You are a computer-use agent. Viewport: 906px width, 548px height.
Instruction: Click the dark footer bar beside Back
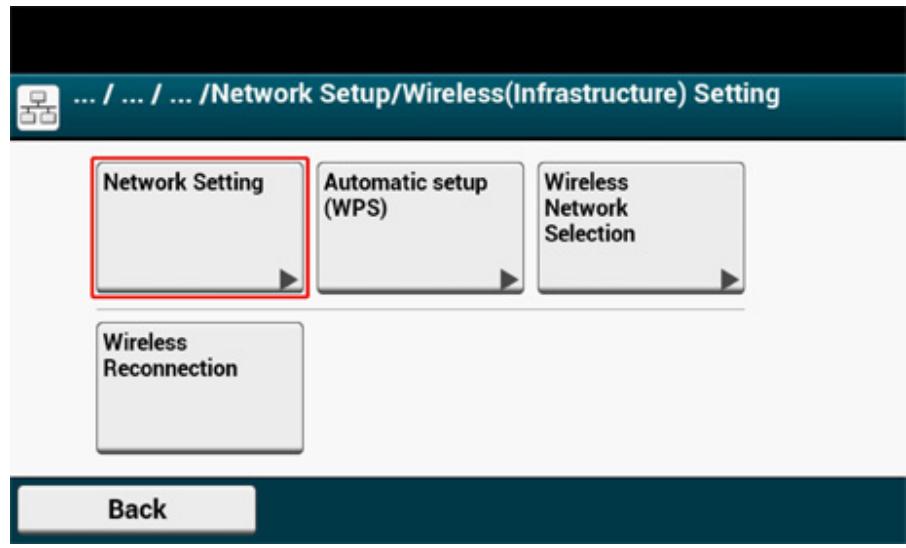tap(580, 510)
